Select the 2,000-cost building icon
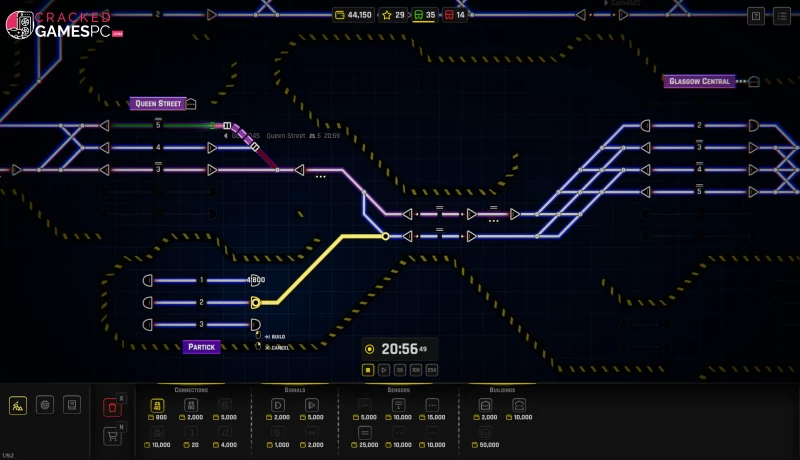This screenshot has height=460, width=800. pos(486,406)
